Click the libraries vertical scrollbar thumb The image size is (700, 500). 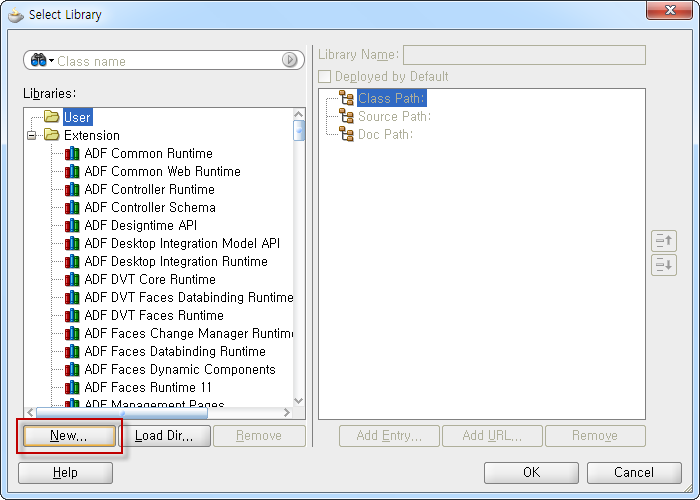coord(299,131)
